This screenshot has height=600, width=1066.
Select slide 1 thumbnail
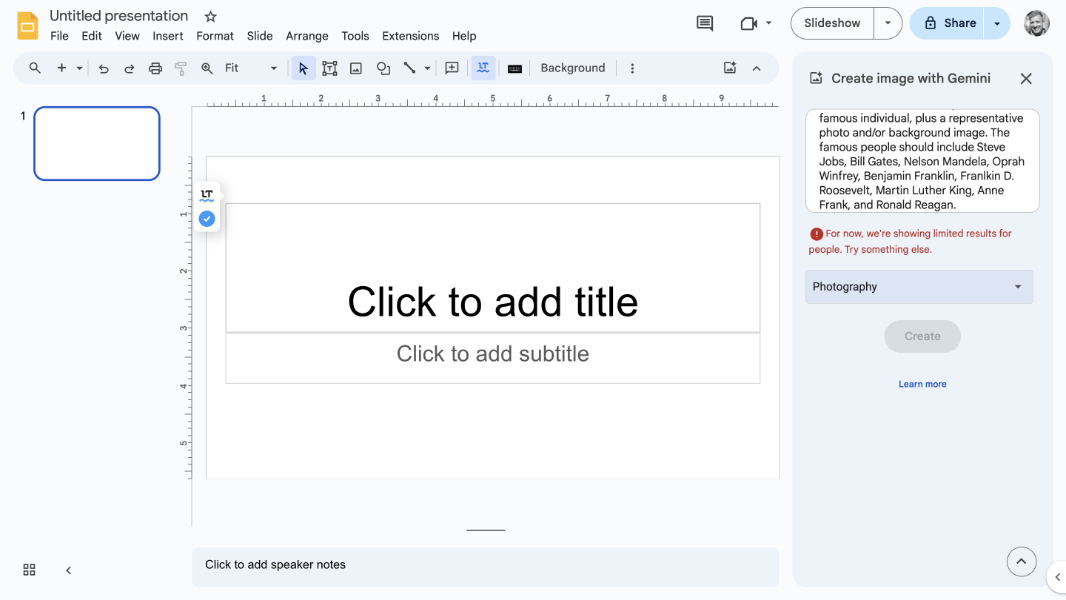97,143
